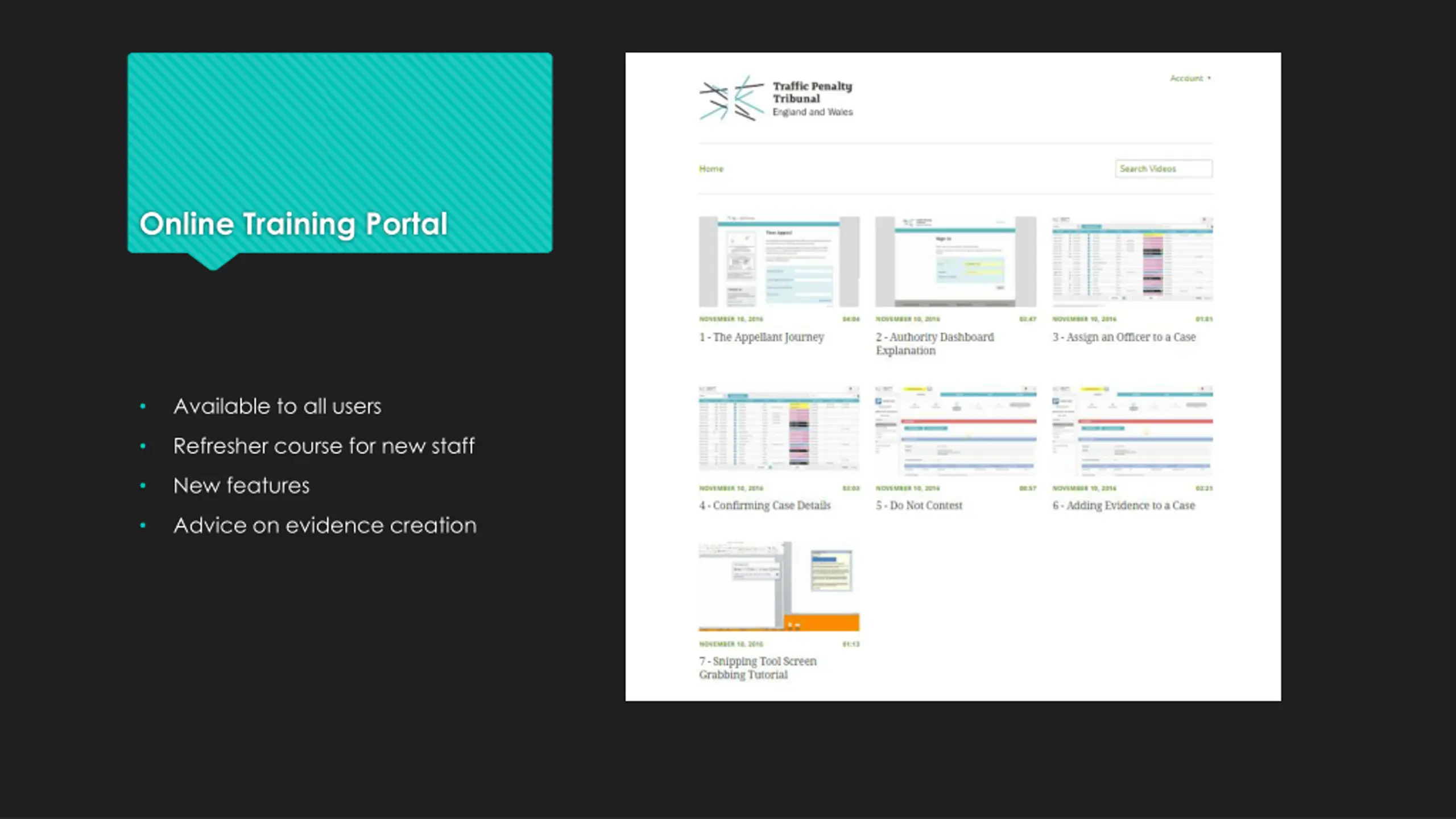
Task: Open Confirming Case Details video thumbnail
Action: tap(779, 429)
